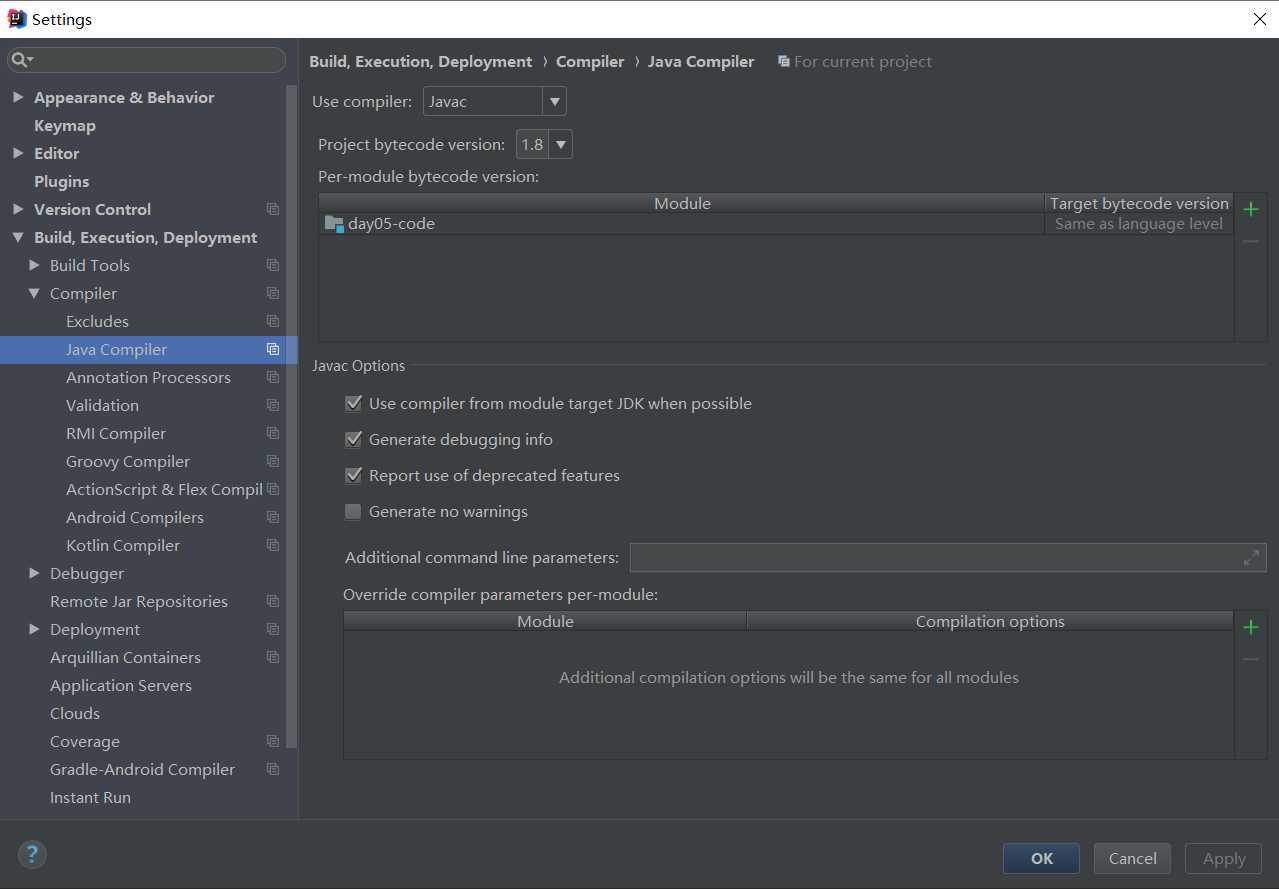Click project-level icon next to Groovy Compiler
The height and width of the screenshot is (889, 1279).
(x=273, y=461)
